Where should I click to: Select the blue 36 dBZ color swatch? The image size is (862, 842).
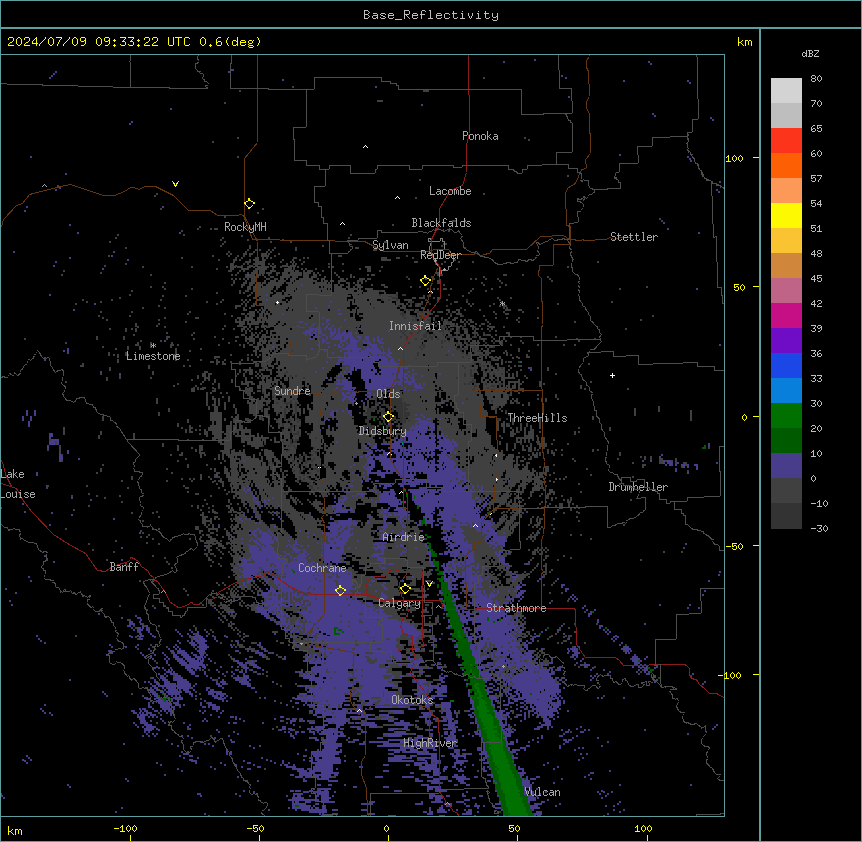(786, 365)
